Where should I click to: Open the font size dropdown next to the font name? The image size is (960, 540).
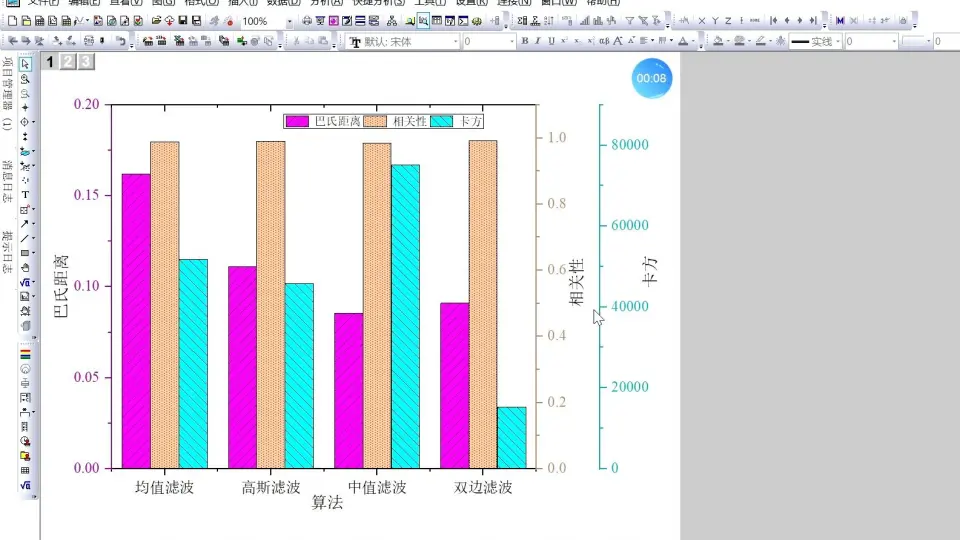tap(512, 42)
